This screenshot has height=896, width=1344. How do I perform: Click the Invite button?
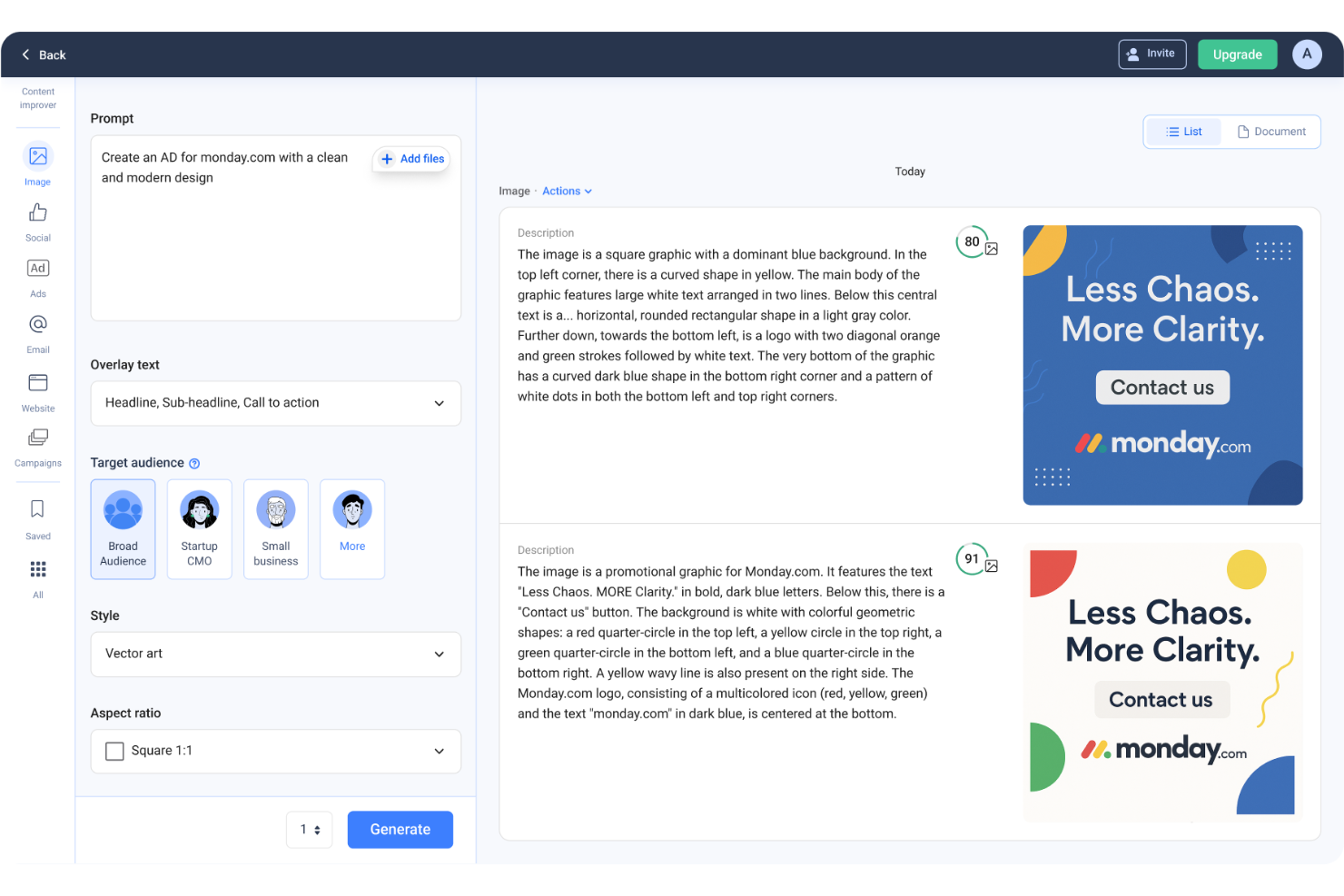click(x=1152, y=54)
